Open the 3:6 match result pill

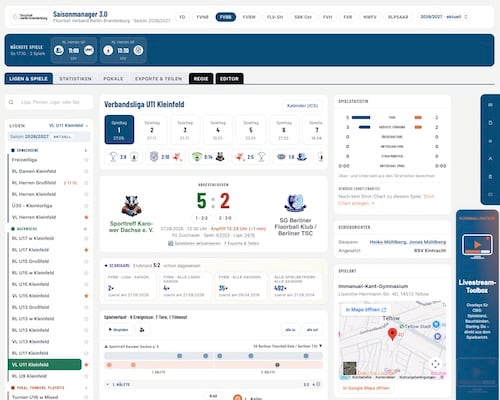123,157
